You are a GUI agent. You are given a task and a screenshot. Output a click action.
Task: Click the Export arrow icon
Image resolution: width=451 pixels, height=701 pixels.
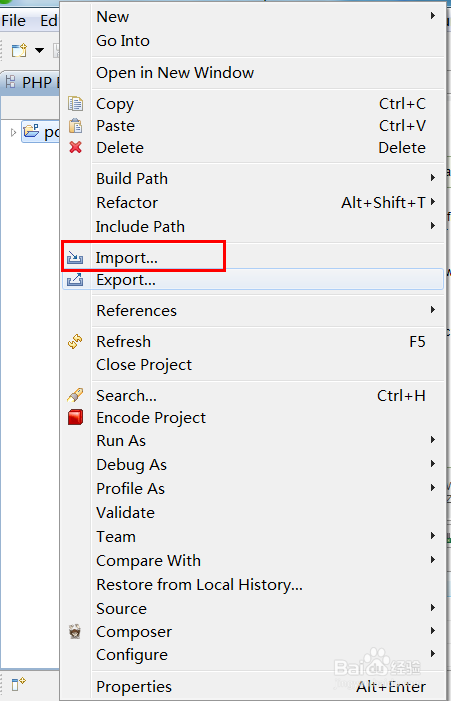click(x=75, y=280)
